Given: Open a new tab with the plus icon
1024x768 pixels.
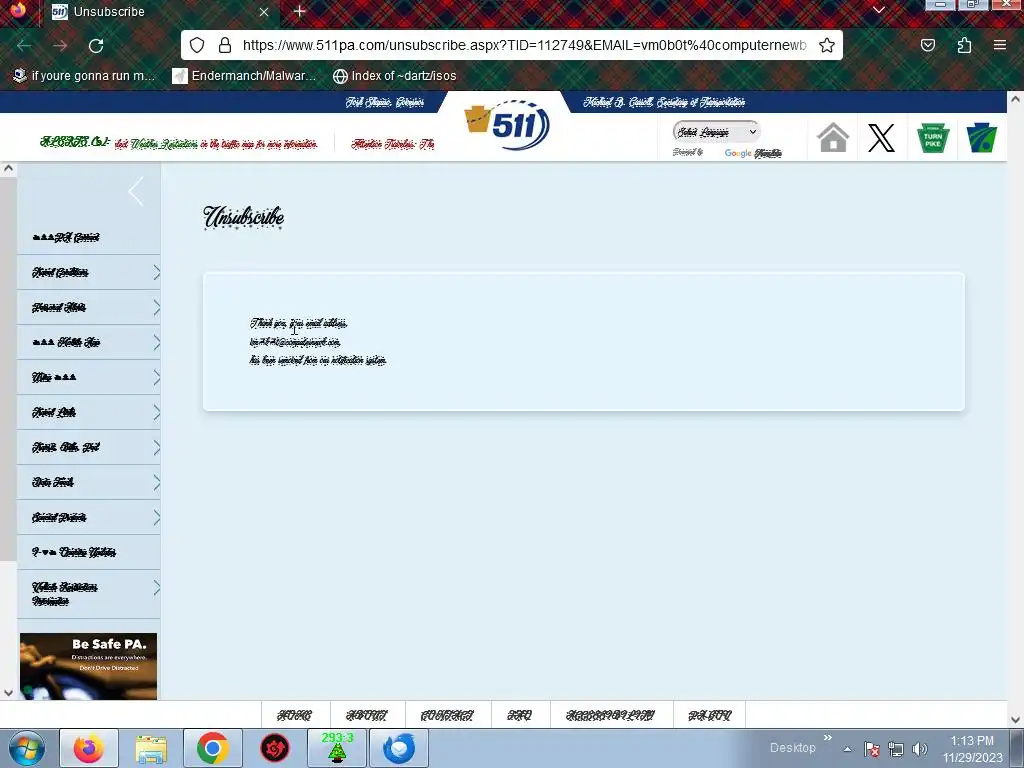Looking at the screenshot, I should [x=300, y=11].
